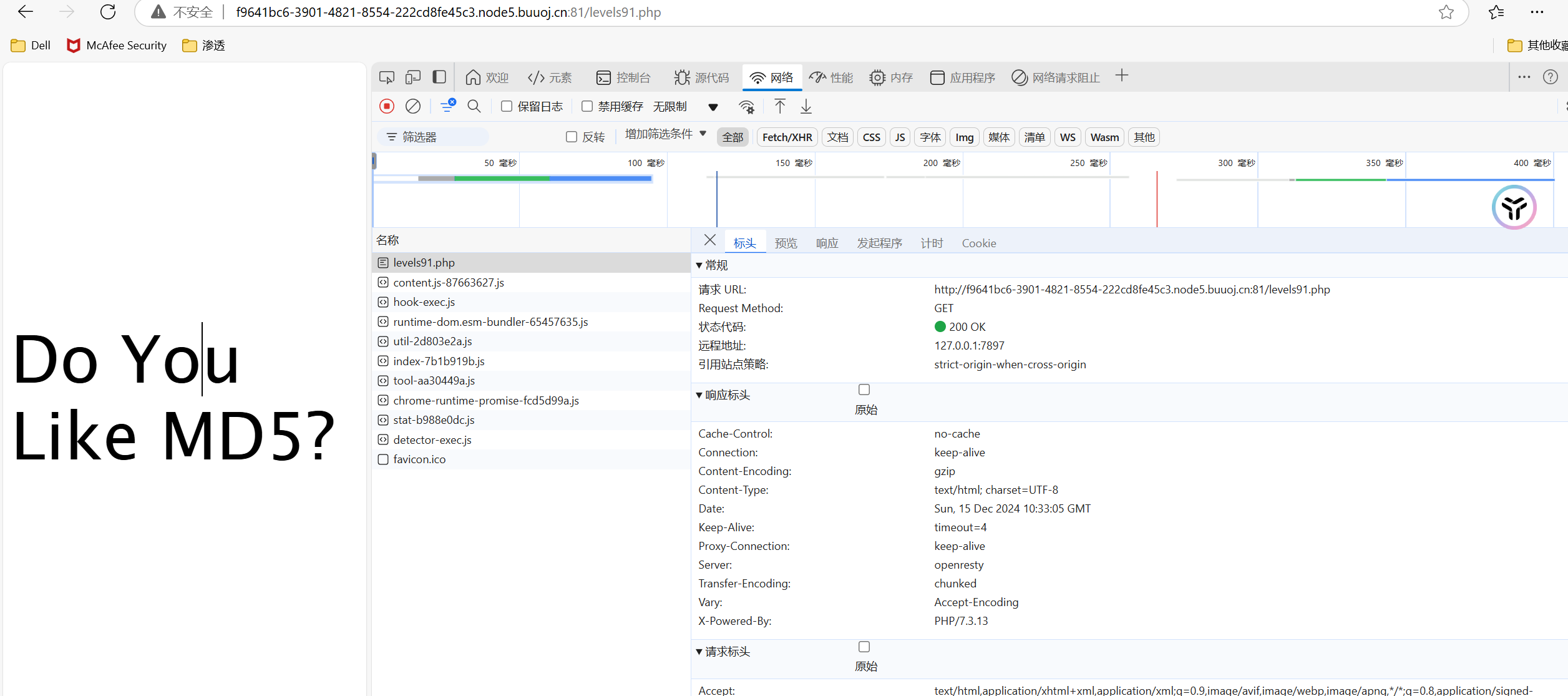The image size is (1568, 696).
Task: Open the 渗透 bookmarks folder
Action: (x=202, y=45)
